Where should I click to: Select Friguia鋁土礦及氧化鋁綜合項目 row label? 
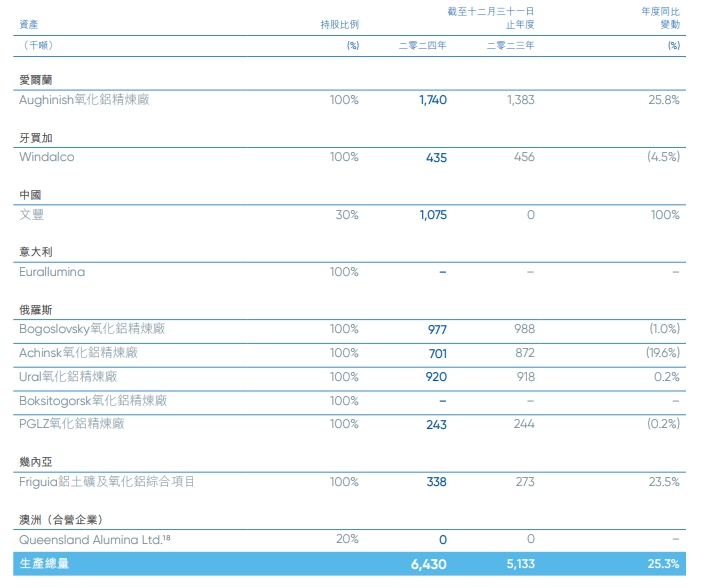(107, 482)
